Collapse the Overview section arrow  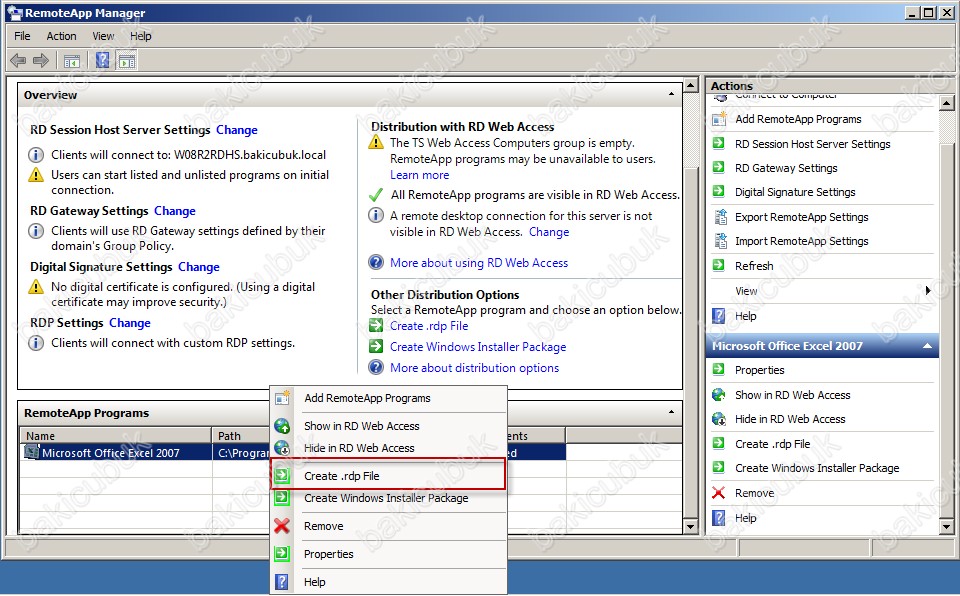point(671,94)
